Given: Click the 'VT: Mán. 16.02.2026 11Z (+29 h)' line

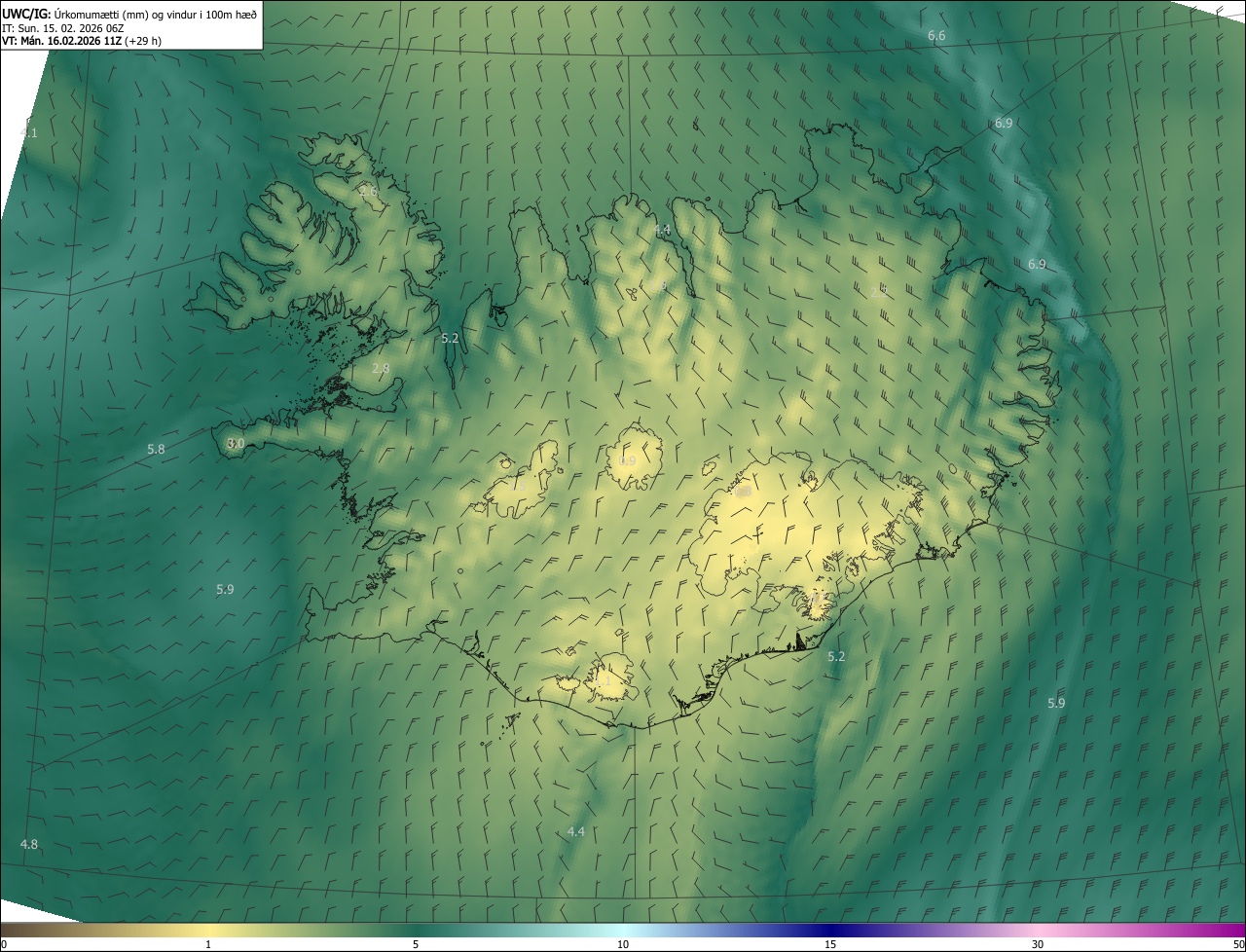Looking at the screenshot, I should [82, 41].
